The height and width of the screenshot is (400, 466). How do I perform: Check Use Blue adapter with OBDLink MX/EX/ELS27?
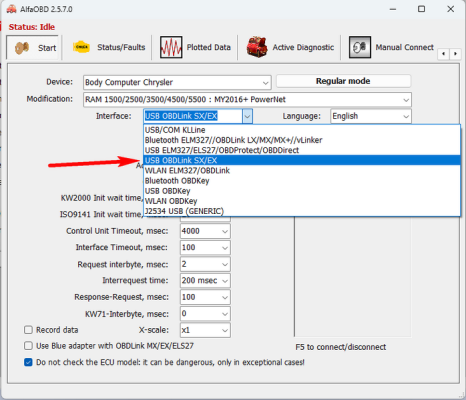[x=28, y=346]
